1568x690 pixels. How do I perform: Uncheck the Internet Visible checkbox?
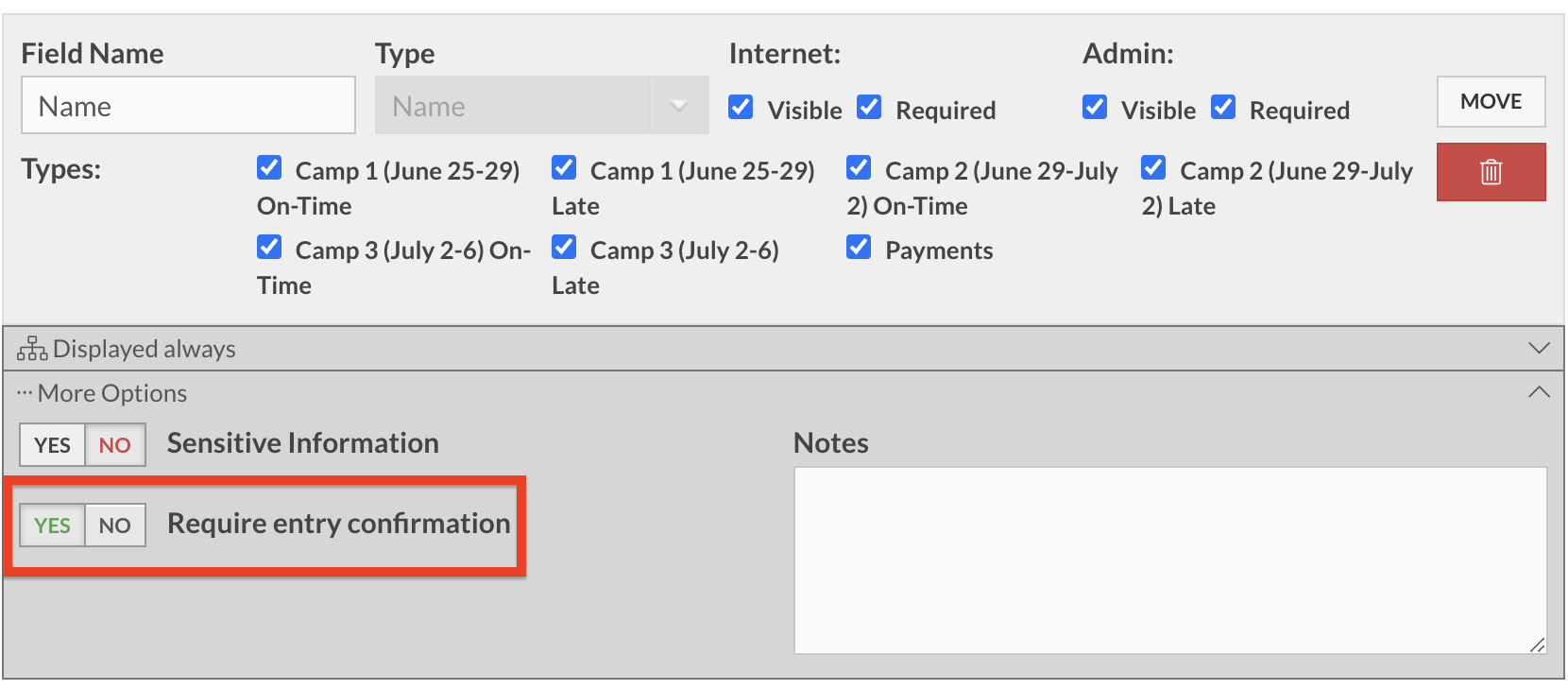741,108
